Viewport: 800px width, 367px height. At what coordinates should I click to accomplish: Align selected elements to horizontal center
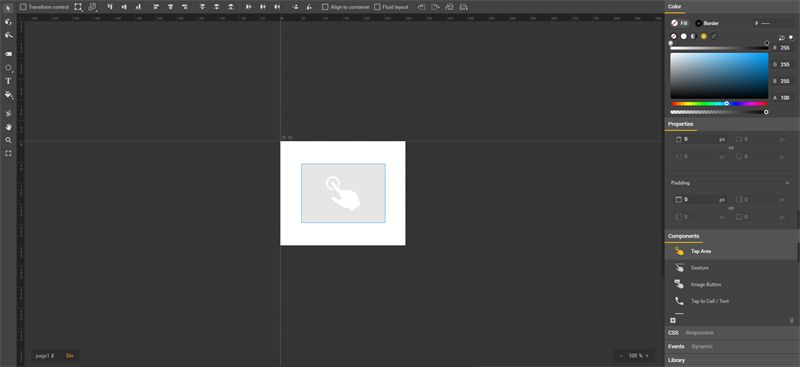point(170,7)
